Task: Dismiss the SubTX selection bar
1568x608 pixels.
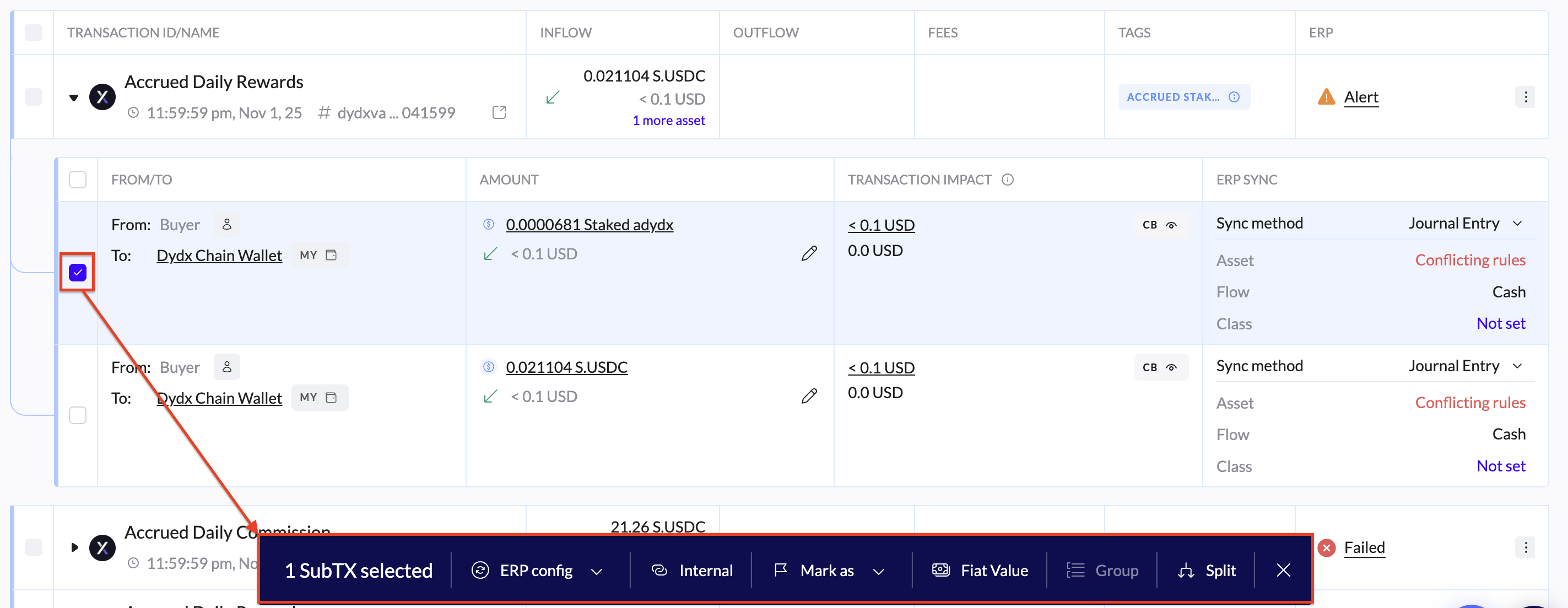Action: [1283, 570]
